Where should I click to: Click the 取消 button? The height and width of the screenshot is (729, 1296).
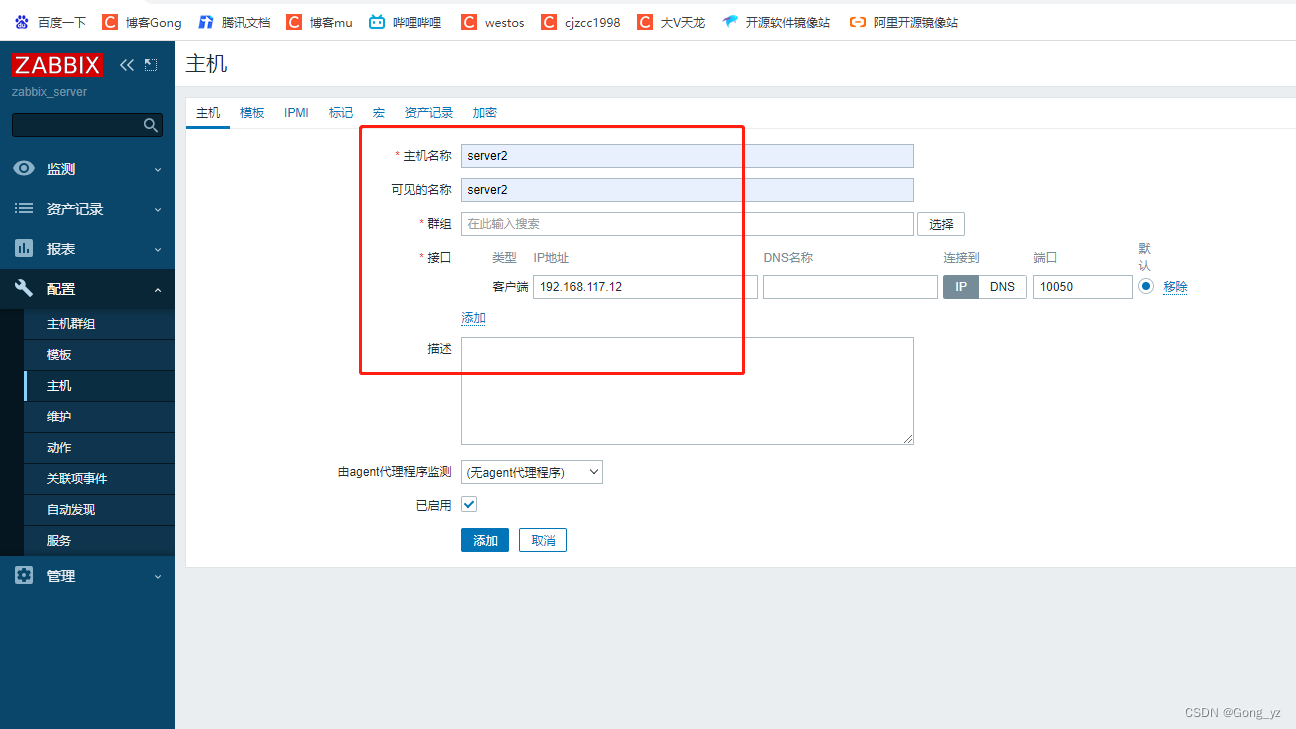(543, 540)
